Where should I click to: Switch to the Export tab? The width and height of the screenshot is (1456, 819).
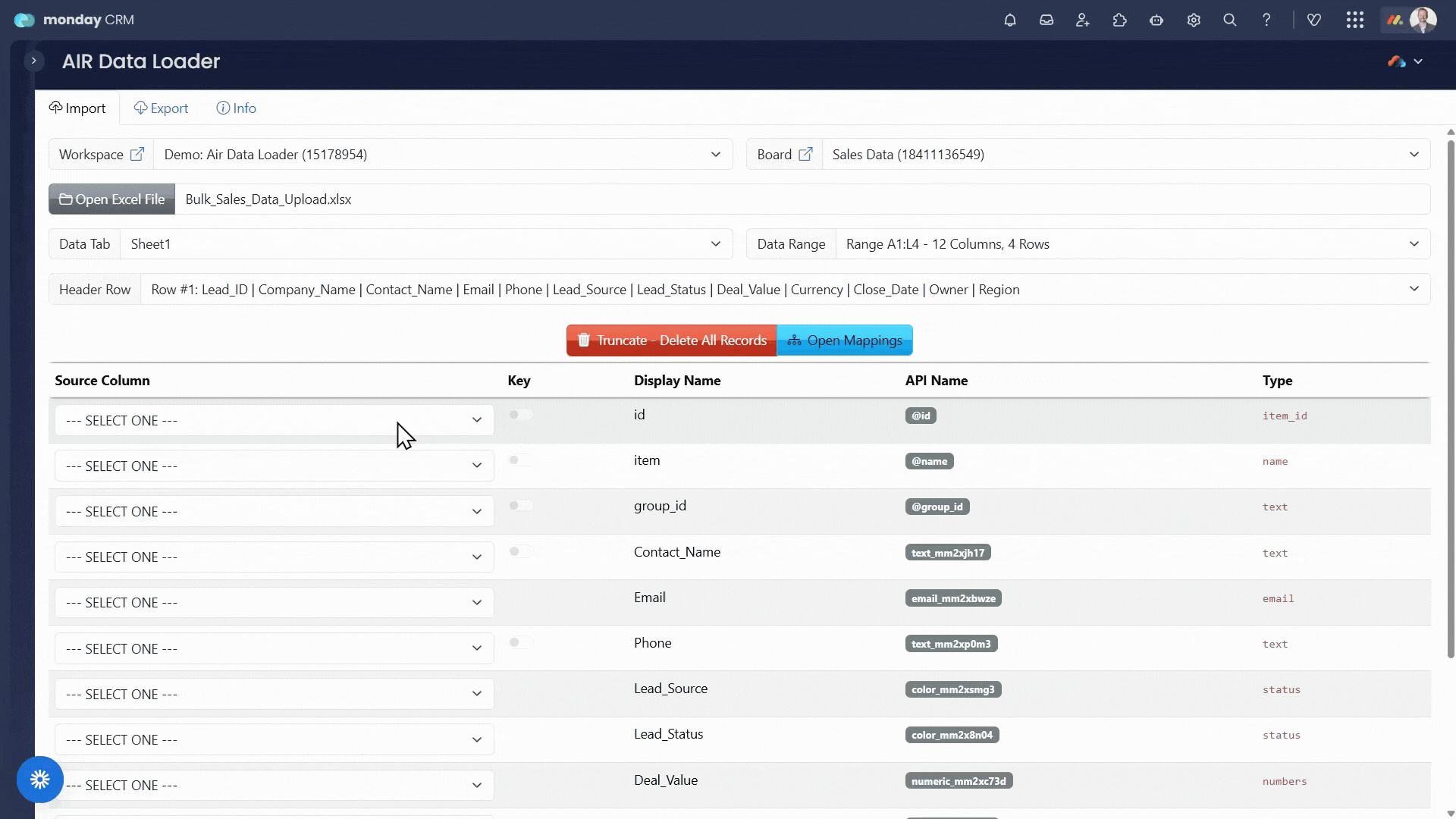161,108
